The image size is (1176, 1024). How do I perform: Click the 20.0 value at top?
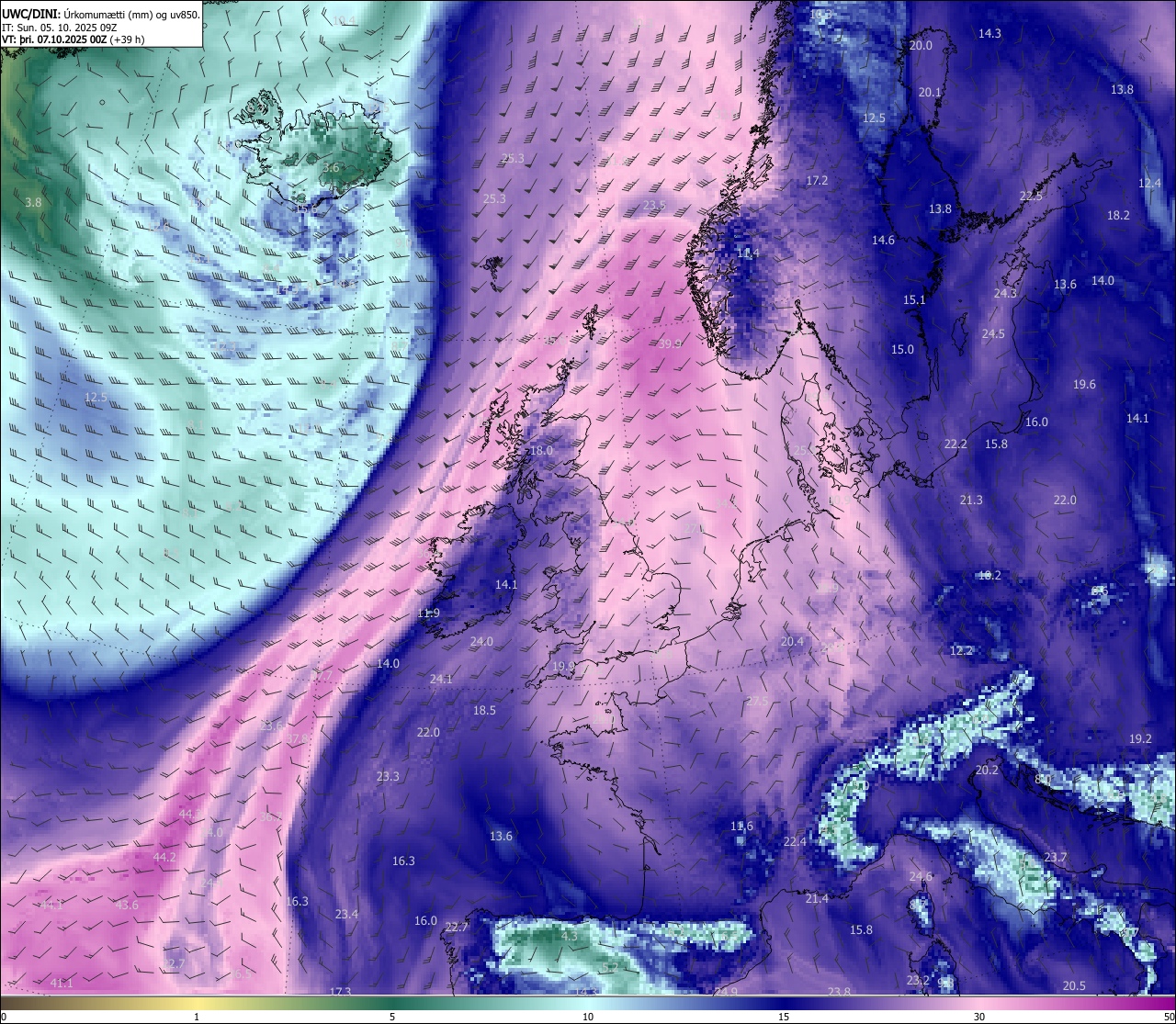click(x=921, y=46)
